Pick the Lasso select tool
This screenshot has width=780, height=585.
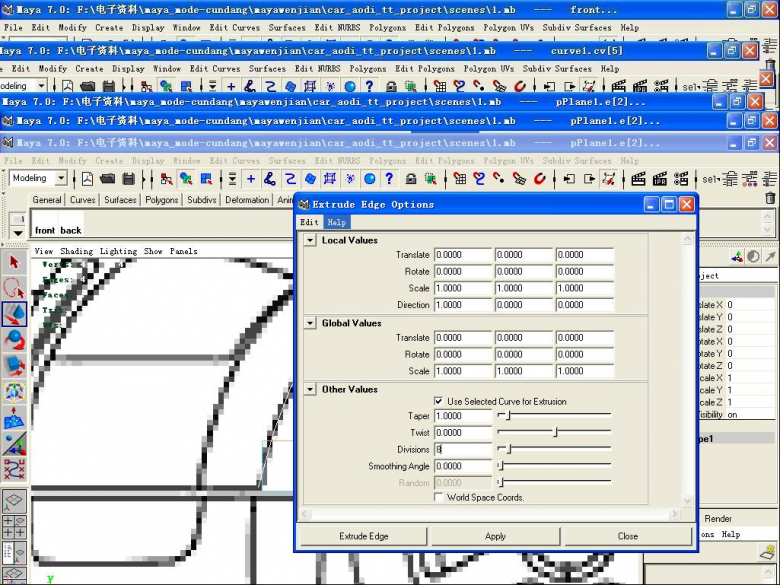coord(14,289)
